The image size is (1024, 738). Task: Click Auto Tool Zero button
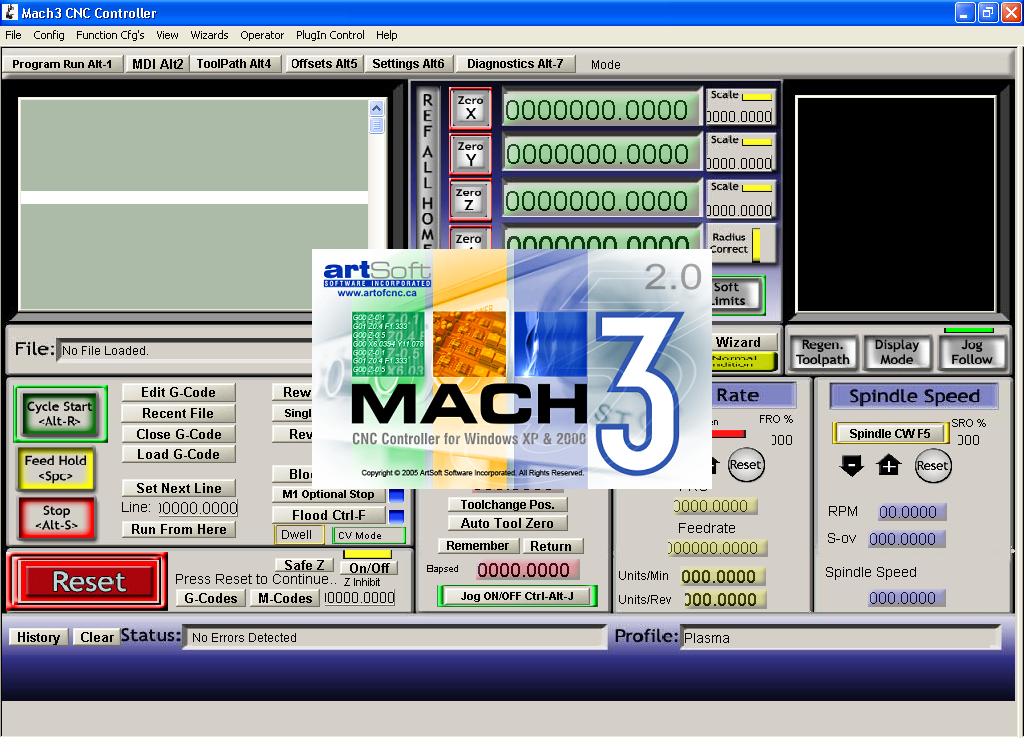pos(507,523)
